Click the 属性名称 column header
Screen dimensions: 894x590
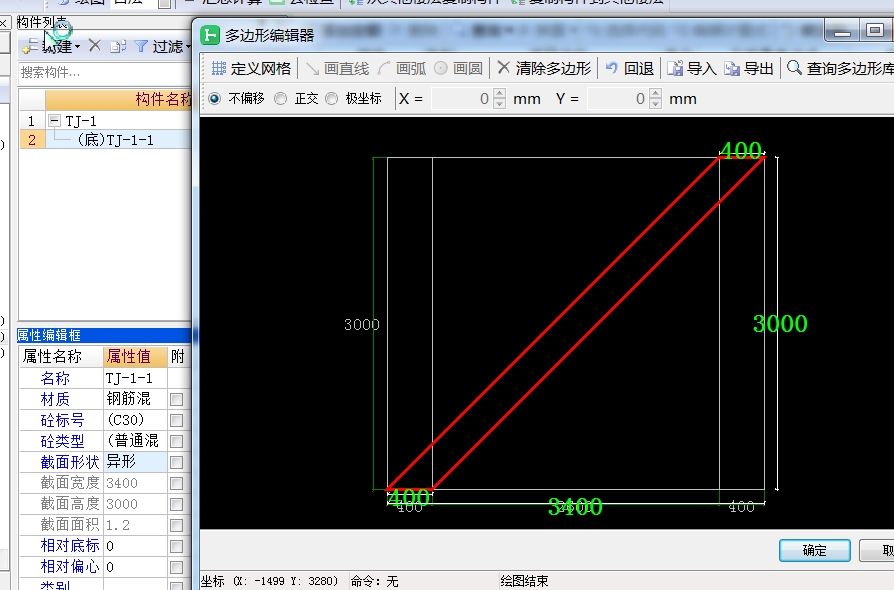click(x=60, y=357)
